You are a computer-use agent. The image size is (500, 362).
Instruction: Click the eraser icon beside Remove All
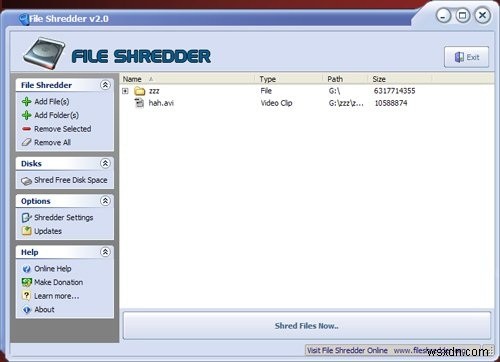click(26, 142)
